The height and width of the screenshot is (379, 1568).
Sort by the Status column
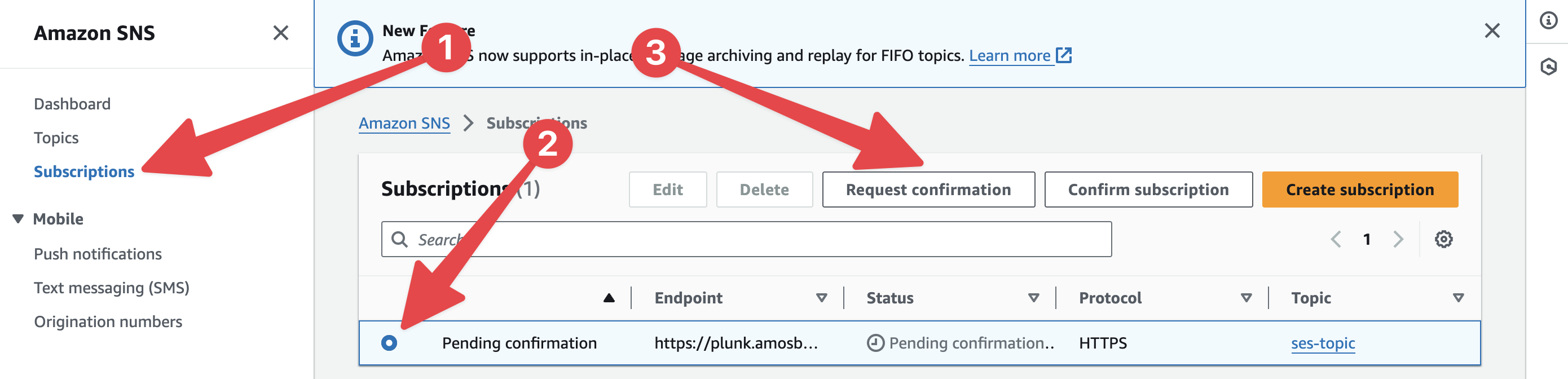[x=1033, y=298]
